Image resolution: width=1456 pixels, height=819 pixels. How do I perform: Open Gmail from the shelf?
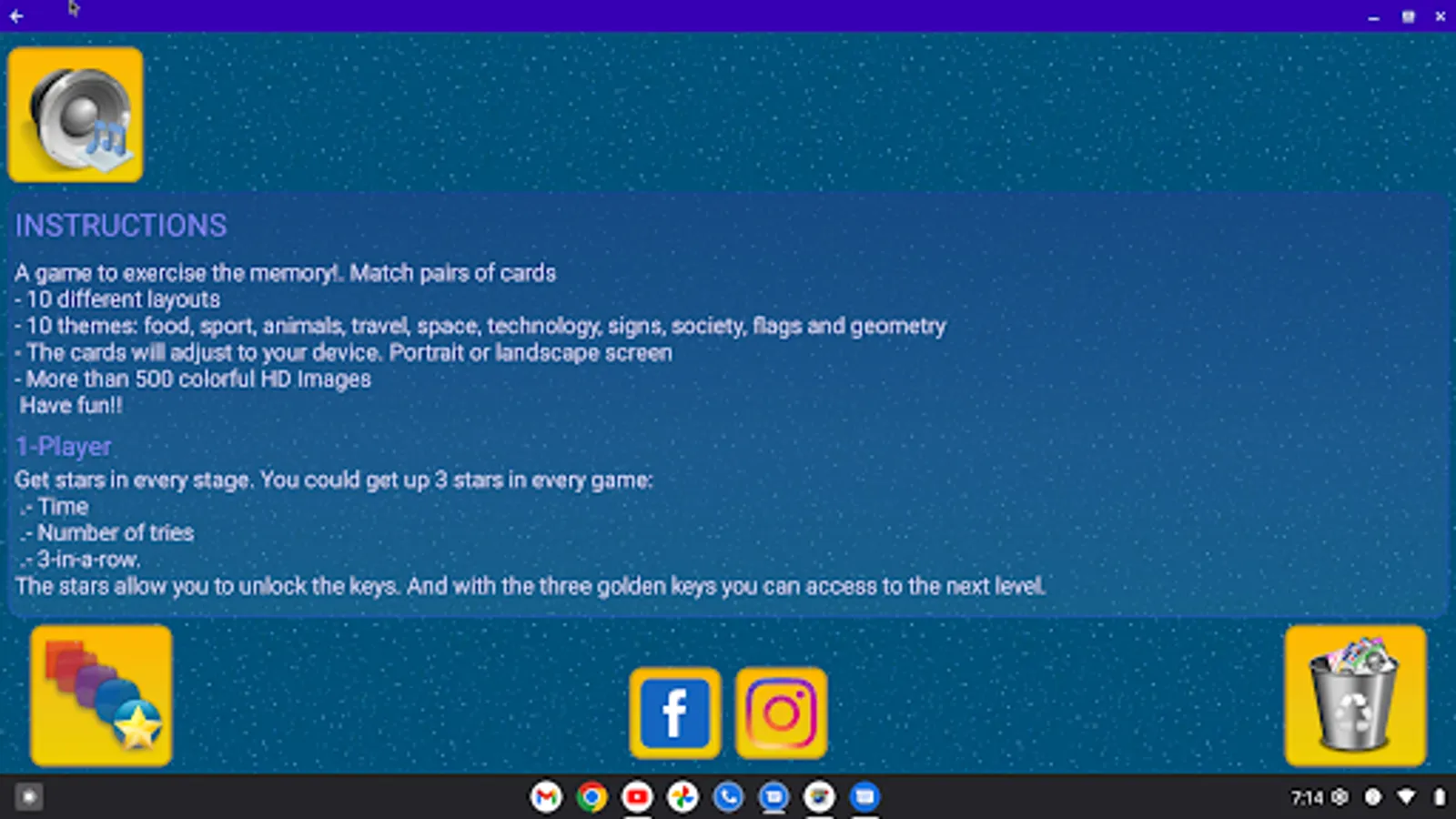(x=547, y=796)
